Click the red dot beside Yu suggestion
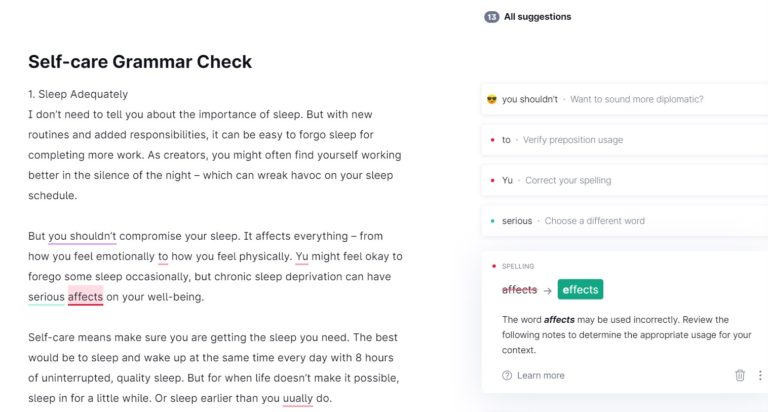 (493, 180)
